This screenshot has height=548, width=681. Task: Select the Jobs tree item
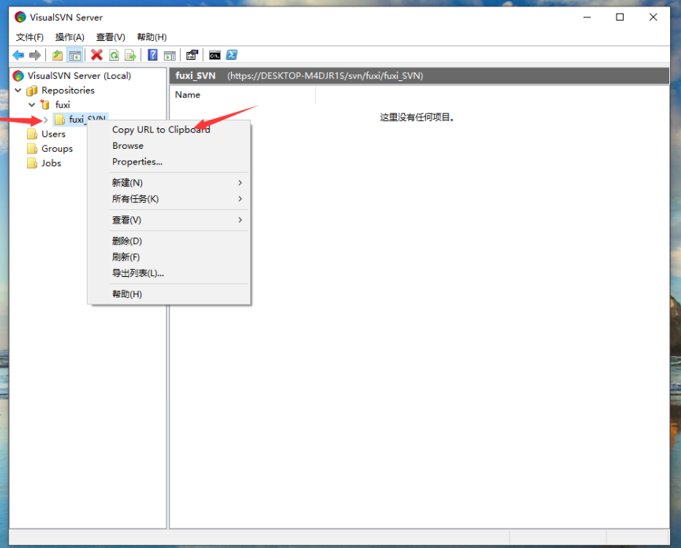pos(51,163)
